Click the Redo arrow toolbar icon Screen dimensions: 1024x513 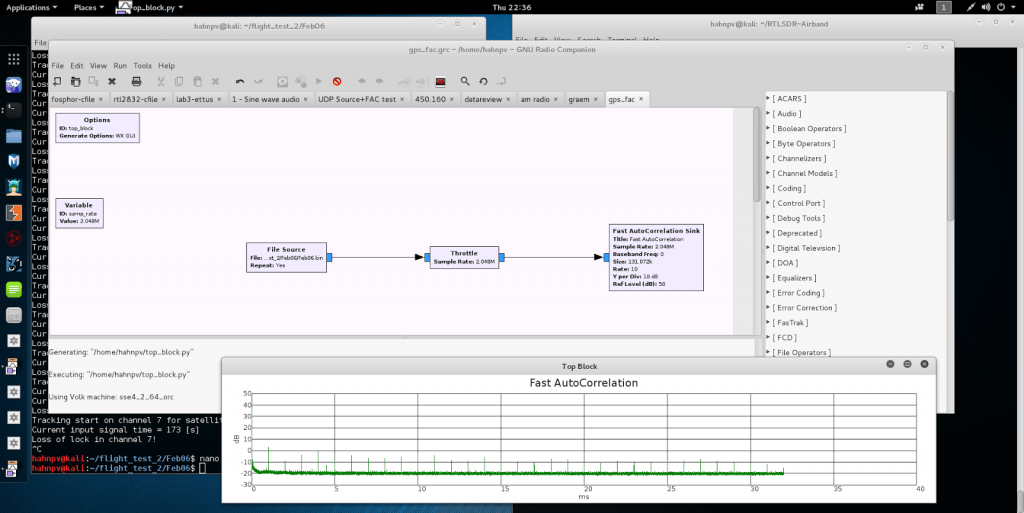coord(258,82)
